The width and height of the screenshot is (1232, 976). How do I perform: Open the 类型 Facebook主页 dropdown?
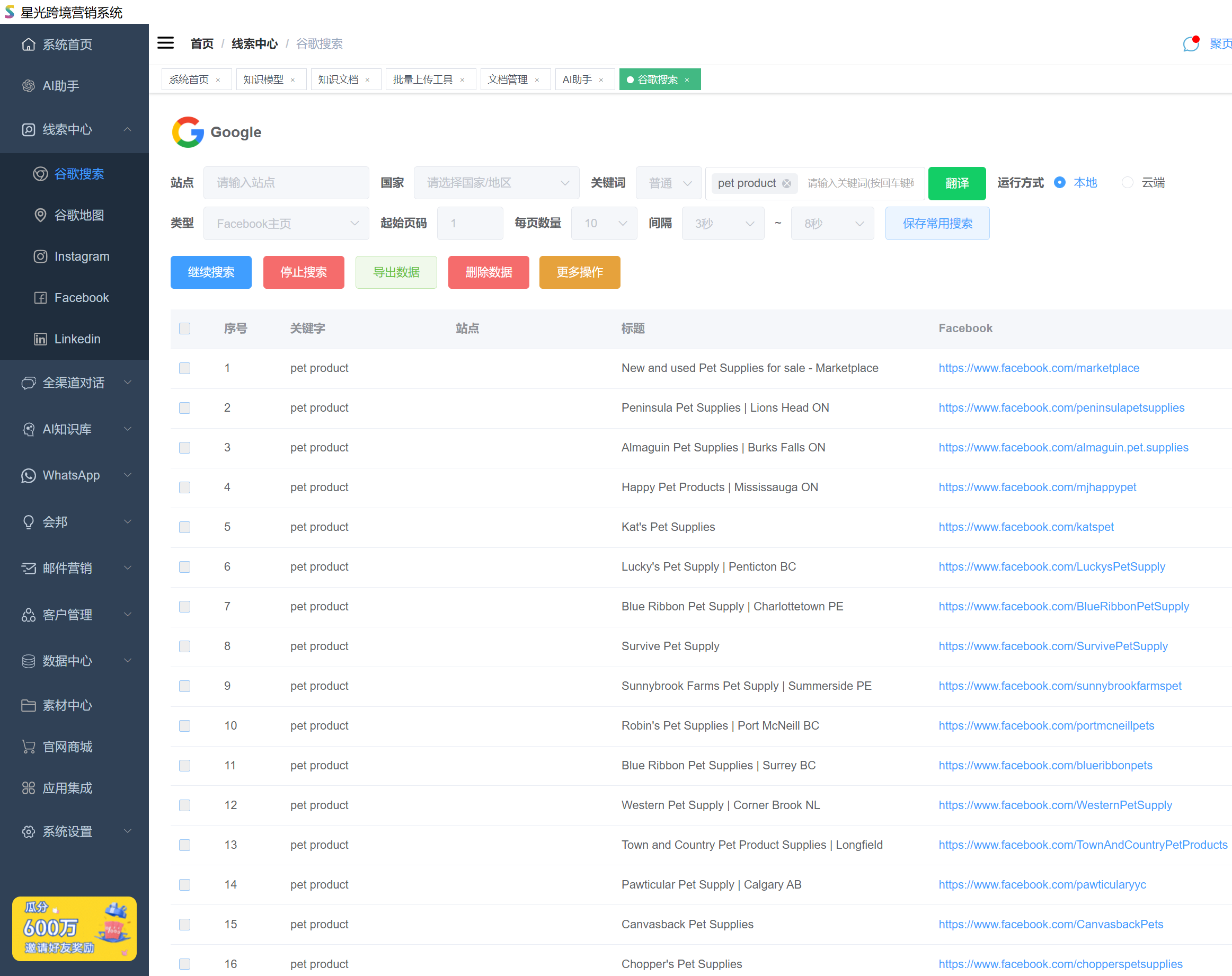point(286,224)
